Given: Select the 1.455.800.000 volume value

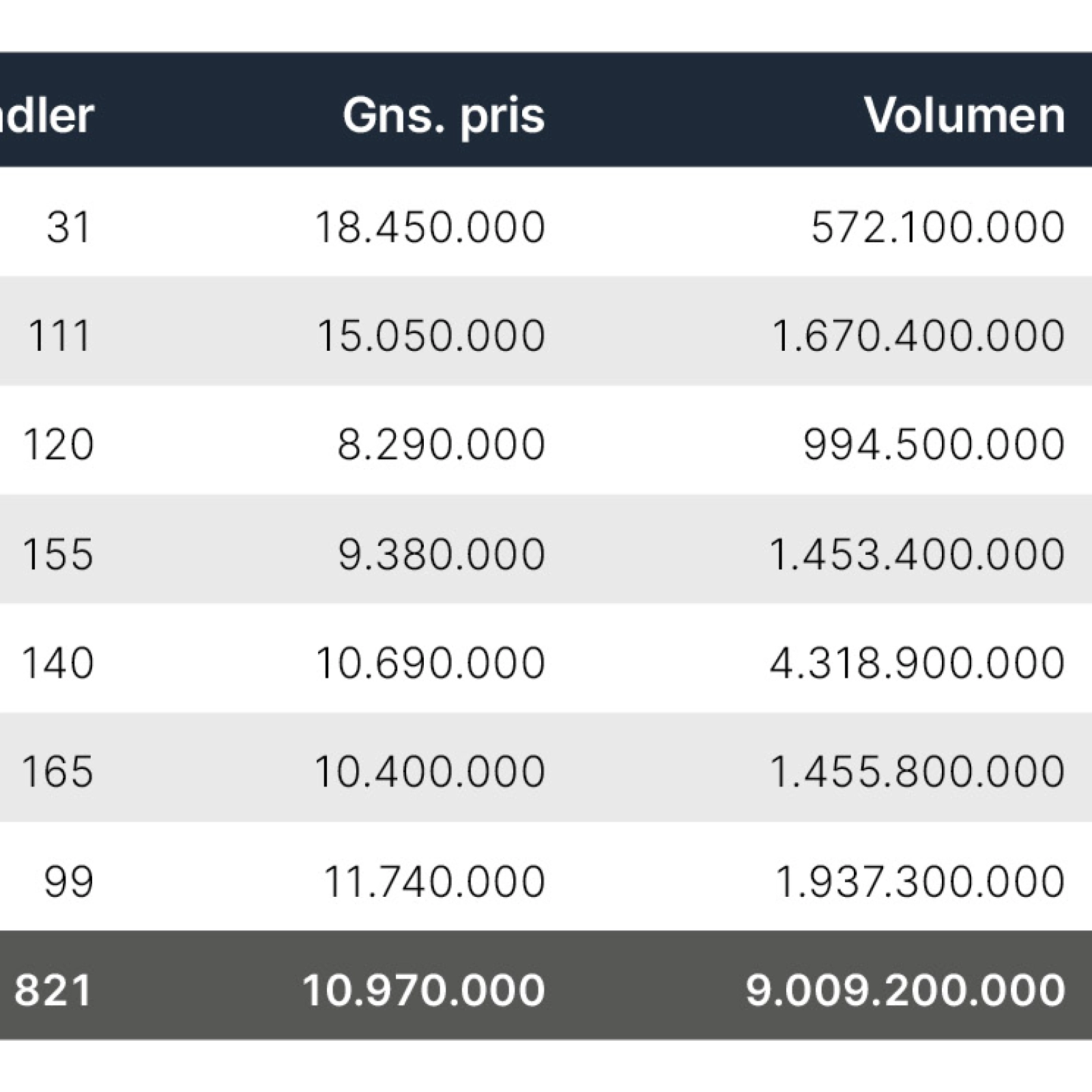Looking at the screenshot, I should [917, 772].
